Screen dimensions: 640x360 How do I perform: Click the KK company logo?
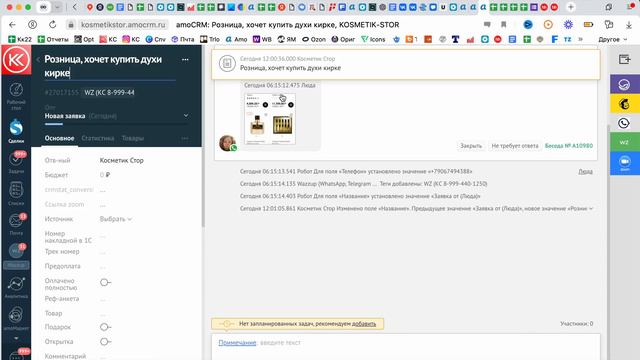tap(16, 60)
